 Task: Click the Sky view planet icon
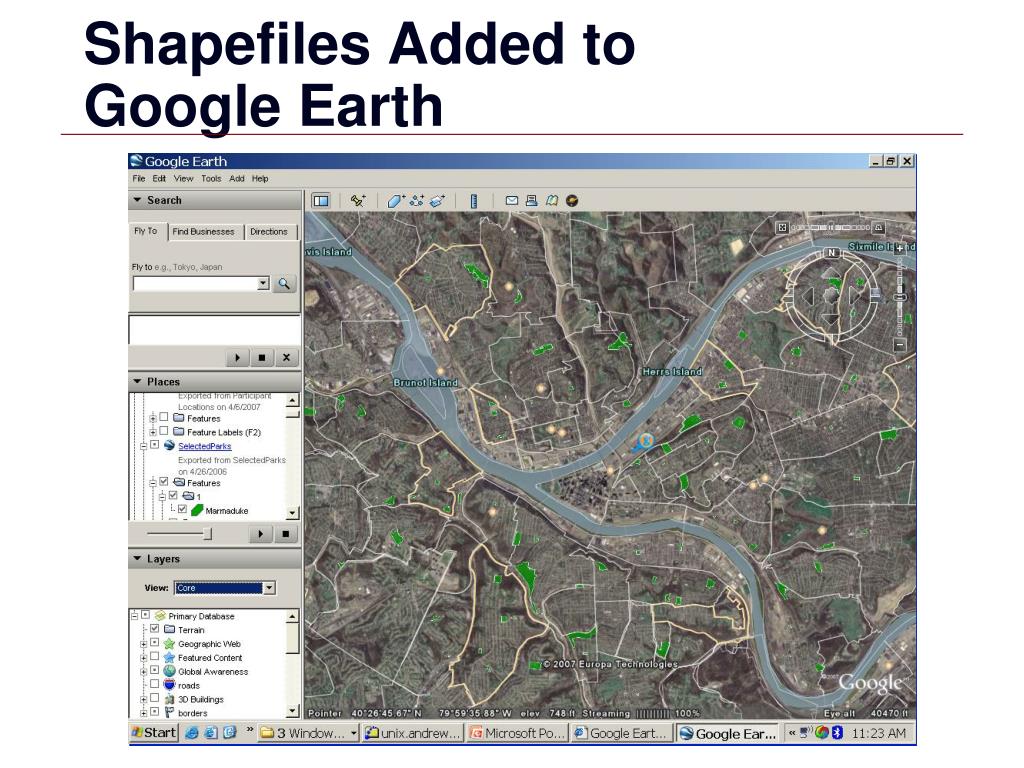[x=572, y=200]
